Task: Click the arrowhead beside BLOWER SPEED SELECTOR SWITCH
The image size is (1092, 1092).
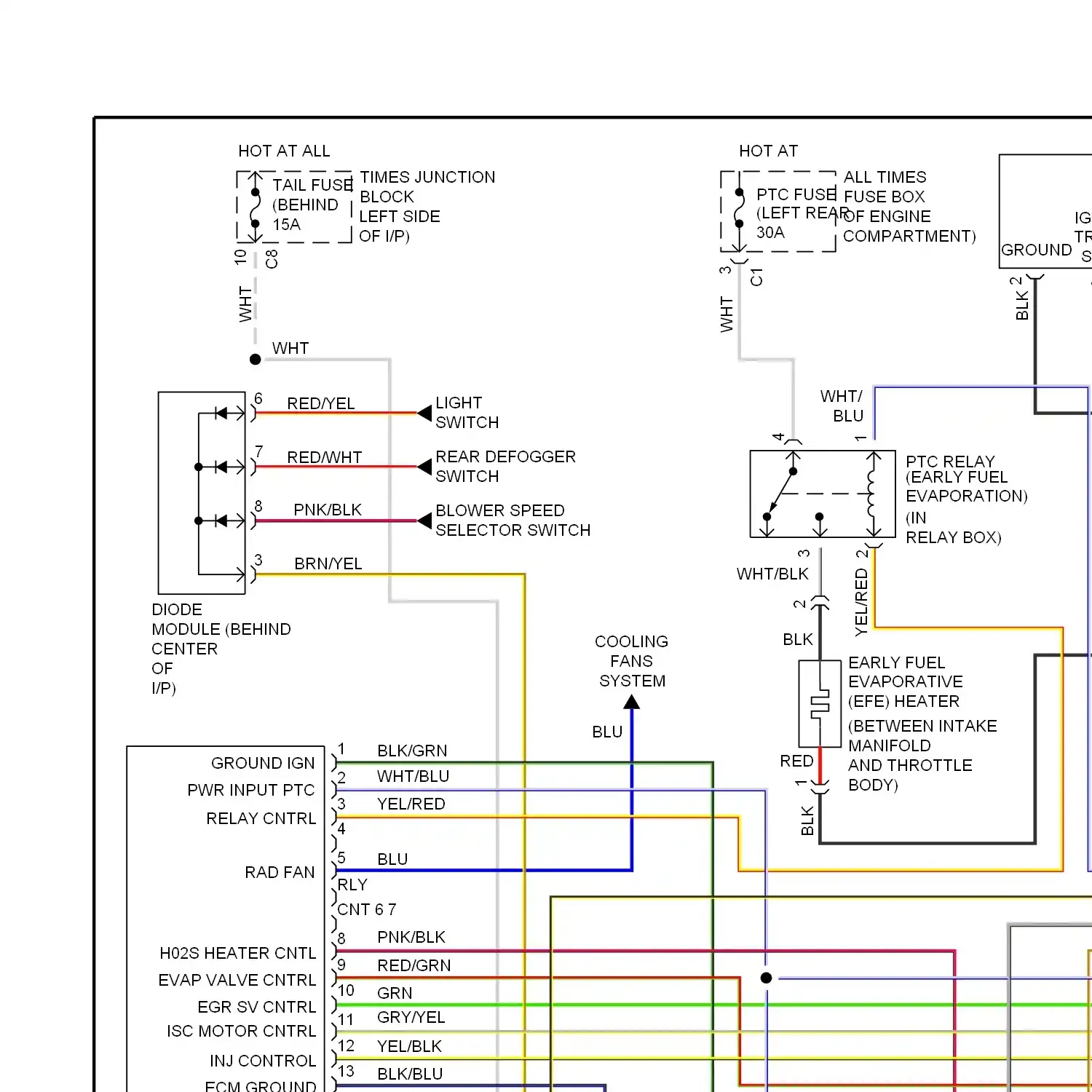Action: [x=424, y=521]
